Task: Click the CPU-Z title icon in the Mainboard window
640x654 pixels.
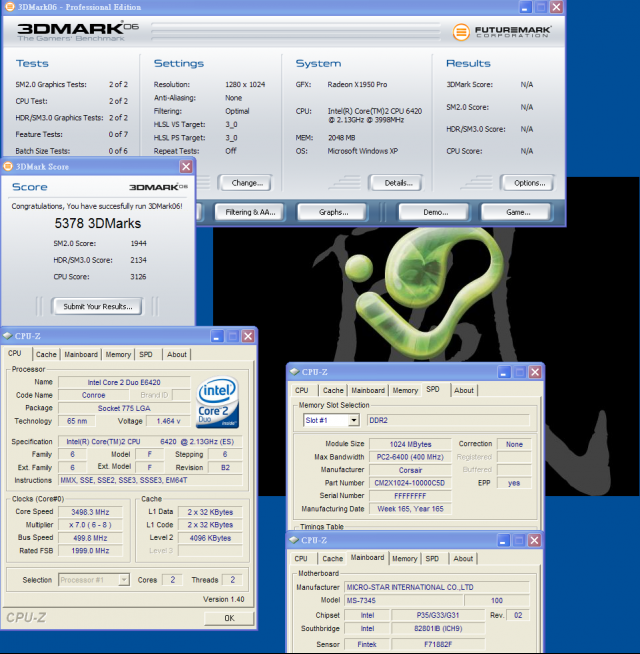Action: coord(294,540)
